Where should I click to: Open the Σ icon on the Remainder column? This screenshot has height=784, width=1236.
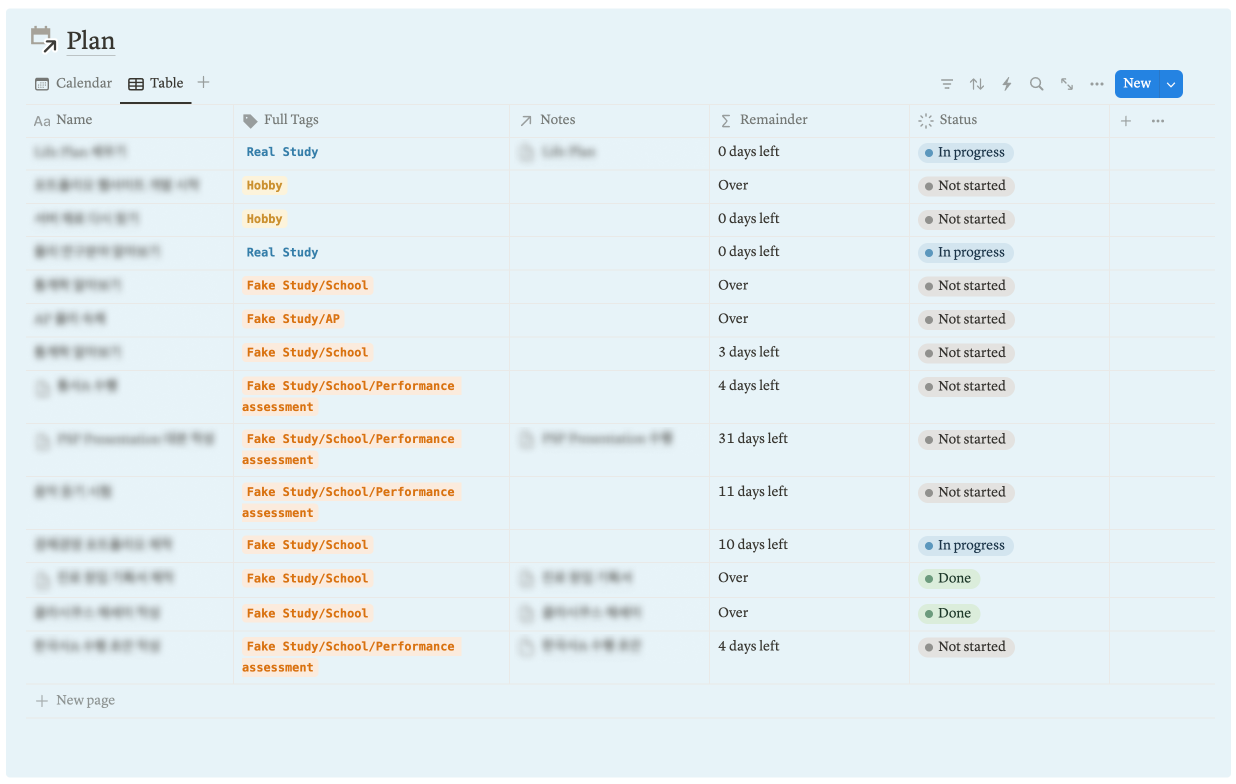725,120
